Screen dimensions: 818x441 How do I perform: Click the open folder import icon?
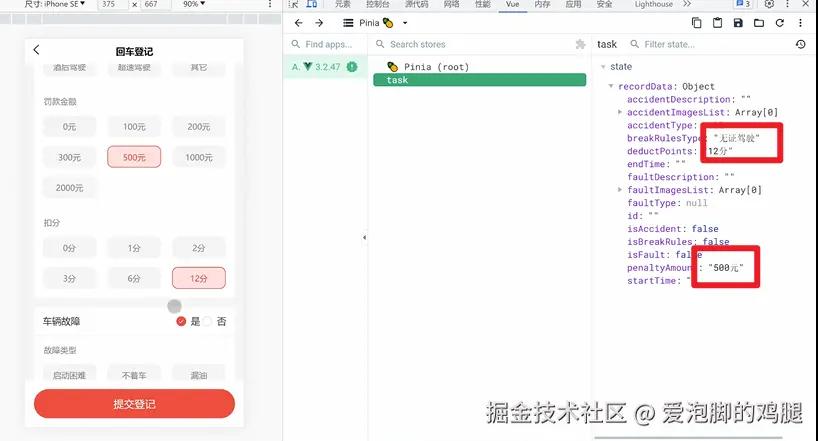[759, 23]
